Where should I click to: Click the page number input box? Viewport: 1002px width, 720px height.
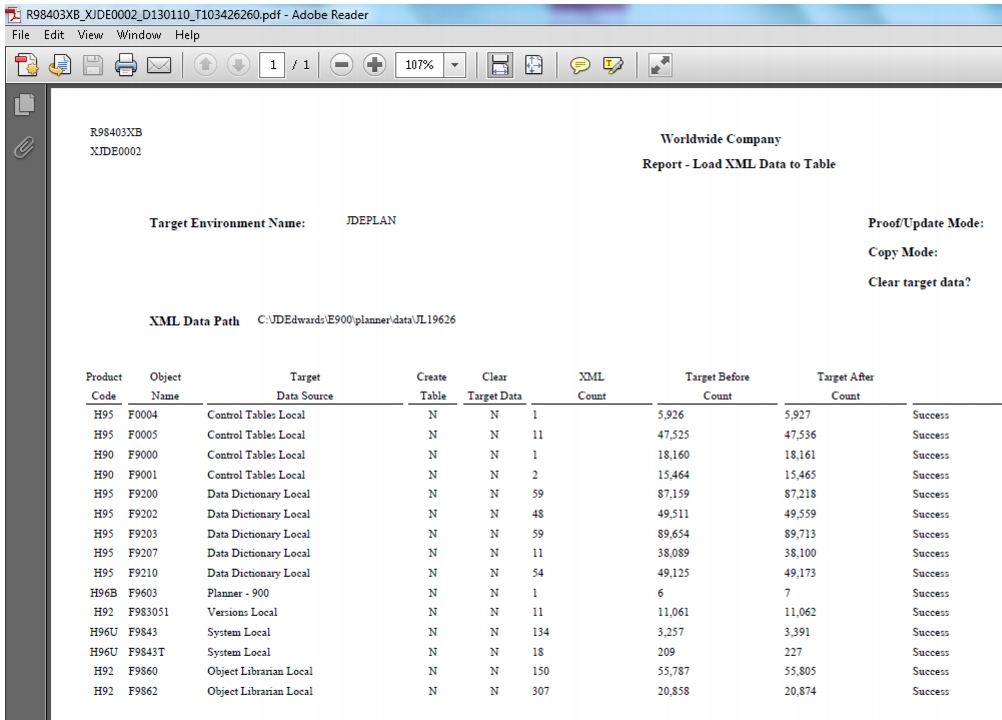pyautogui.click(x=272, y=65)
